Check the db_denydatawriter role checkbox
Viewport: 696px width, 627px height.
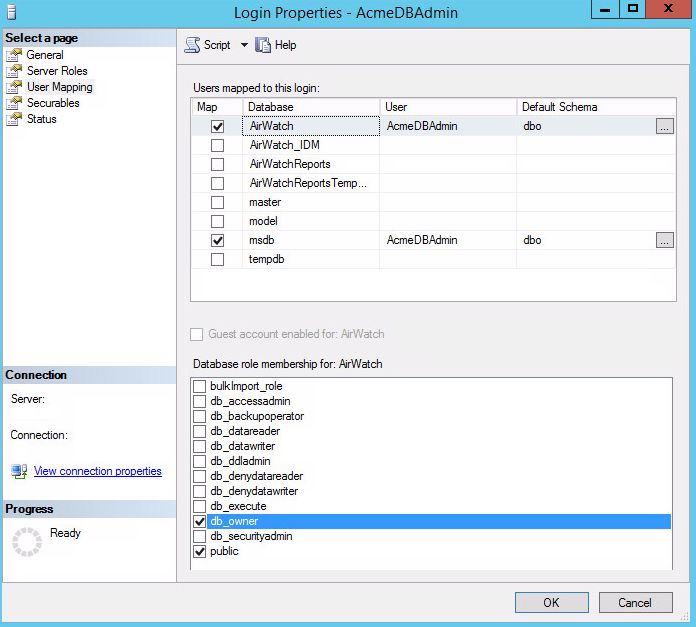pos(200,491)
